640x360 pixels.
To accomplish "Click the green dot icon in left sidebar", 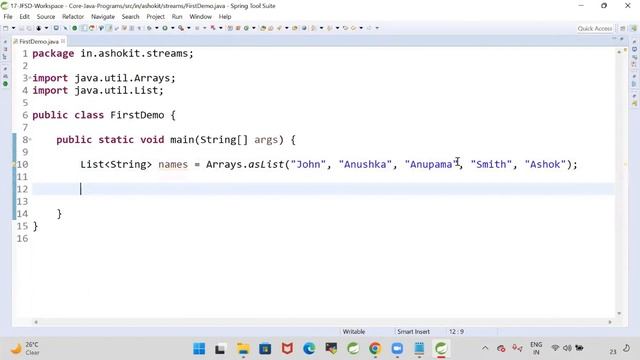I will point(5,84).
